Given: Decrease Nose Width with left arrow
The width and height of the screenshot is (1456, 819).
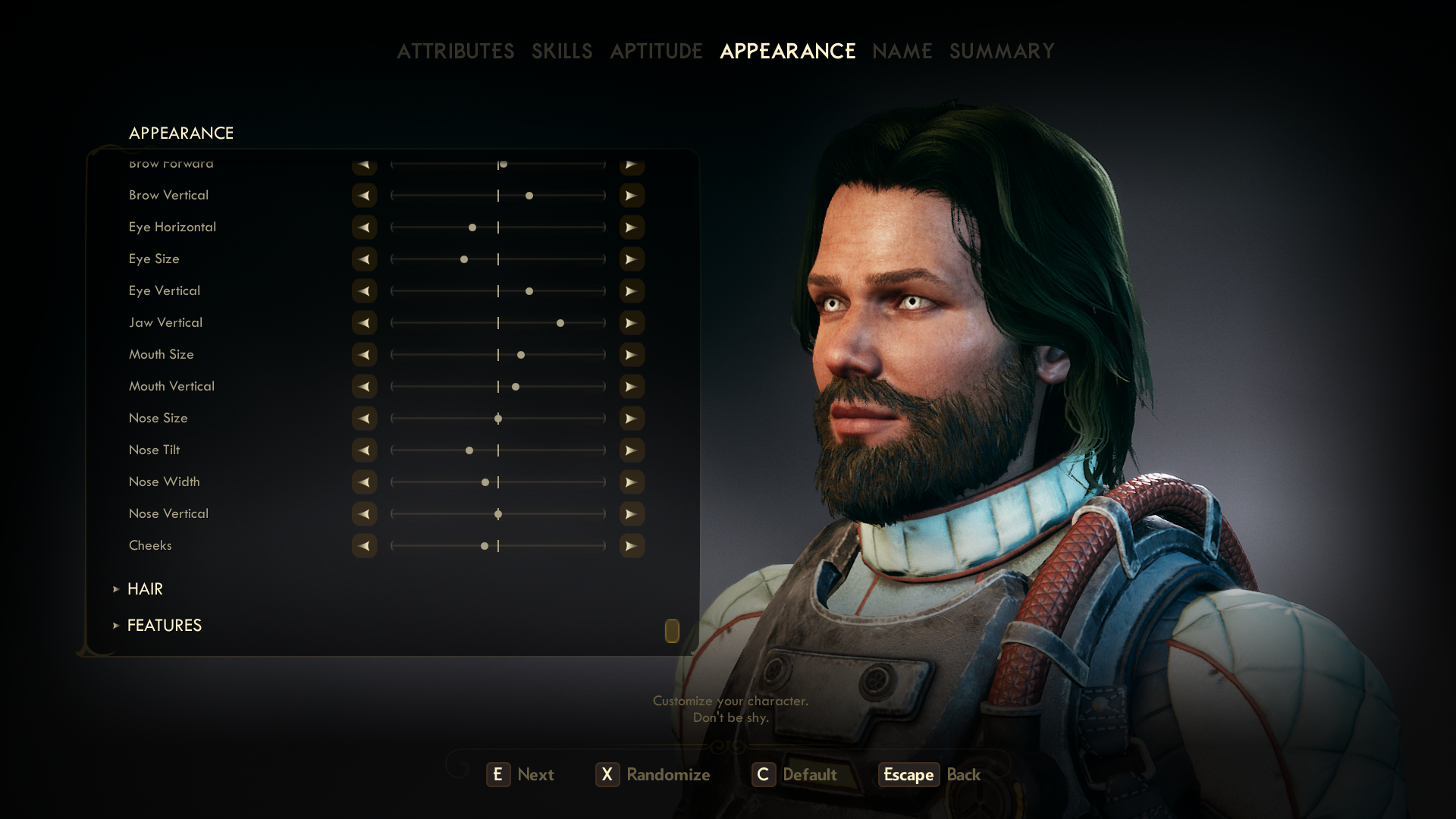Looking at the screenshot, I should pyautogui.click(x=364, y=482).
